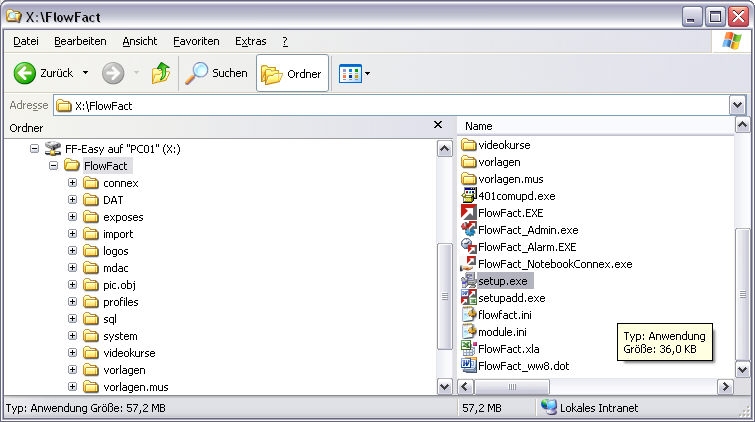The width and height of the screenshot is (755, 422).
Task: Select the FlowFact_Alarm.EXE icon
Action: click(469, 247)
